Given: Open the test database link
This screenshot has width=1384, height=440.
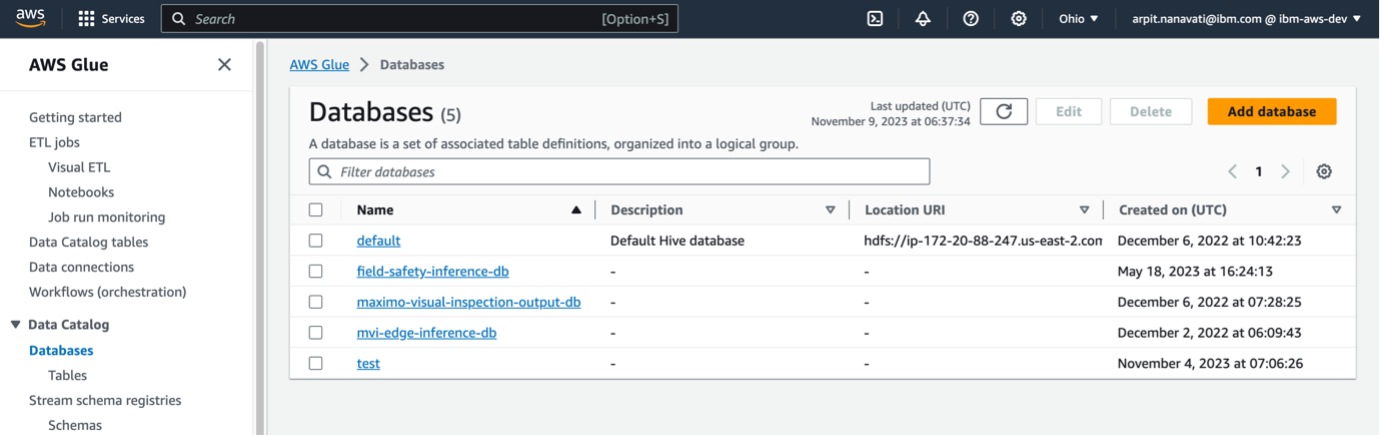Looking at the screenshot, I should (x=368, y=364).
